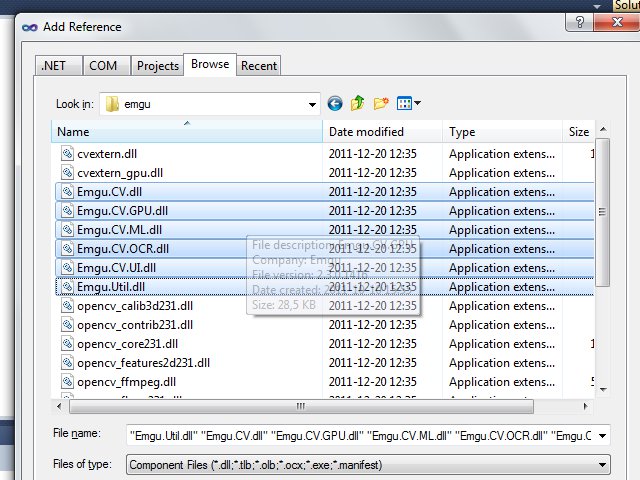Open the Recent tab

[259, 66]
